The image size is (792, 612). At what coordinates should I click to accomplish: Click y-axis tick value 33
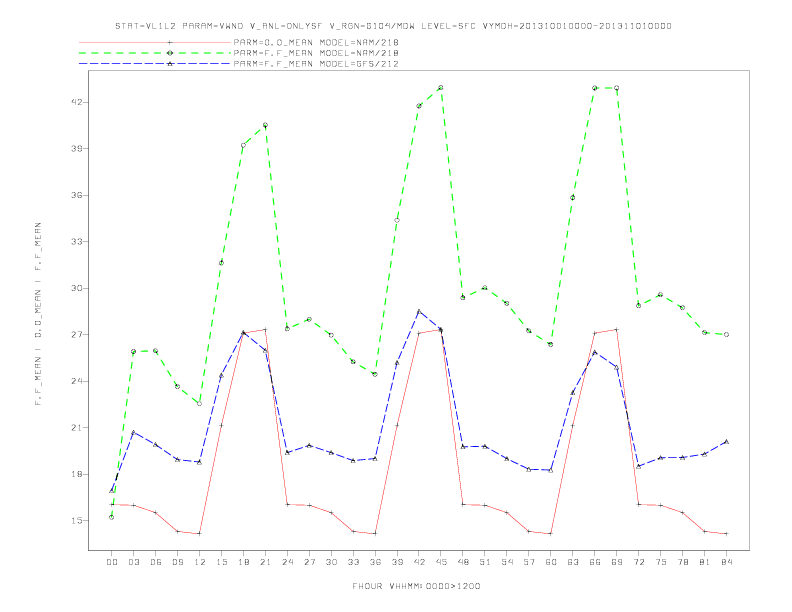[76, 241]
